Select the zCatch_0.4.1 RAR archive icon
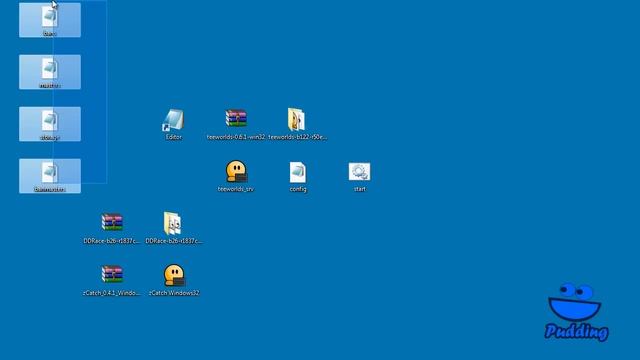The image size is (640, 360). click(x=112, y=274)
